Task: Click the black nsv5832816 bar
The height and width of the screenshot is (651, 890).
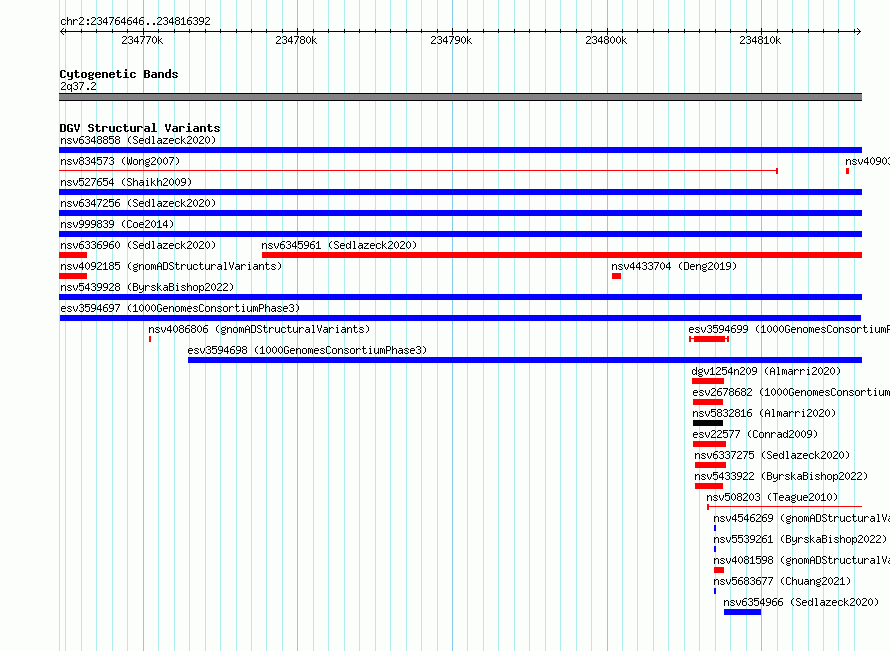Action: tap(708, 423)
